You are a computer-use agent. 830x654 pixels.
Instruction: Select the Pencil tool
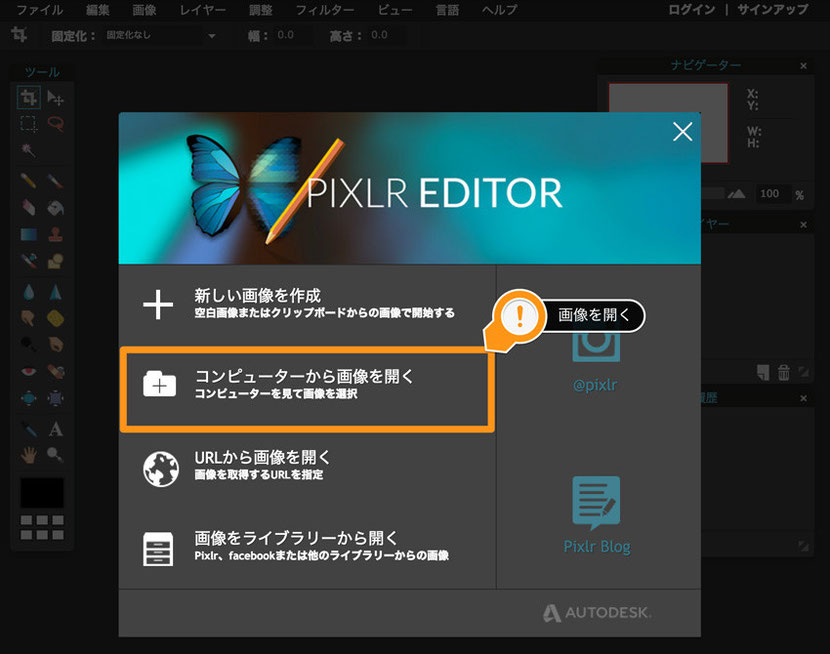pos(28,181)
